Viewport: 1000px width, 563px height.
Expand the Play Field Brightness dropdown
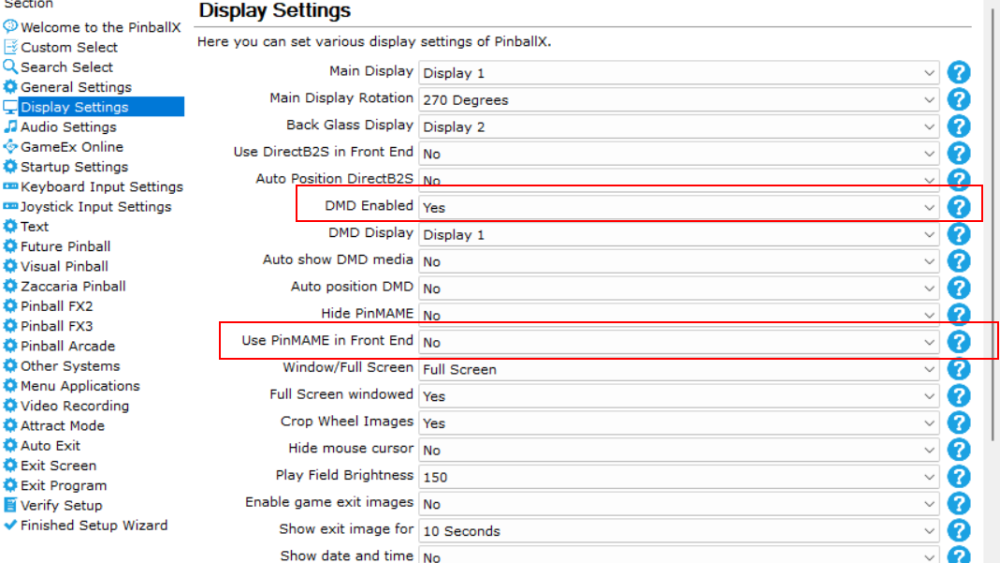pos(679,476)
